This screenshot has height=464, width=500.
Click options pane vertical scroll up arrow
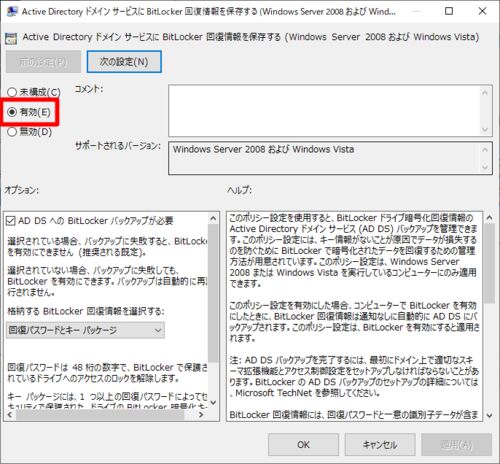213,219
